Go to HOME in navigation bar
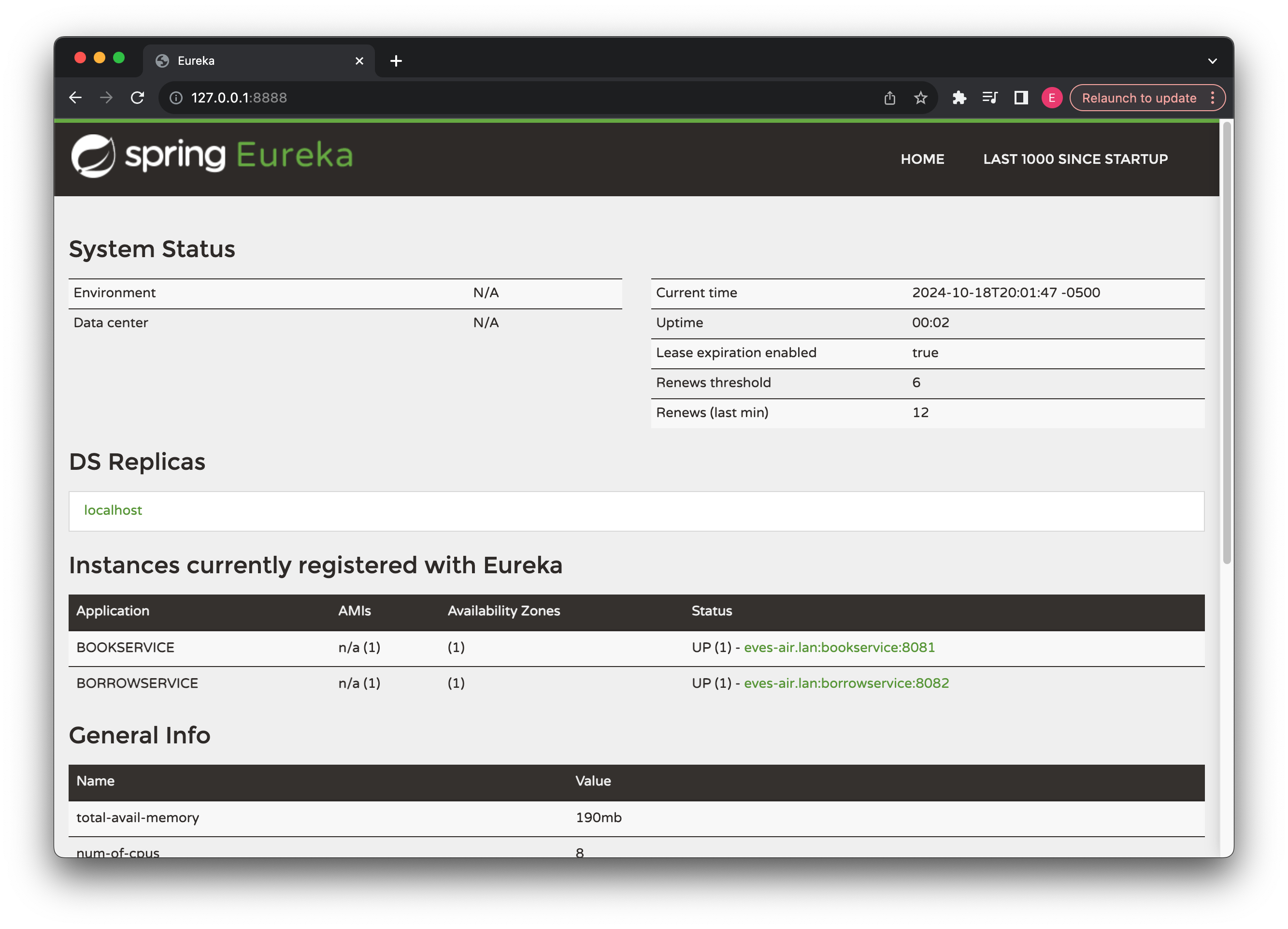This screenshot has height=929, width=1288. click(x=922, y=159)
